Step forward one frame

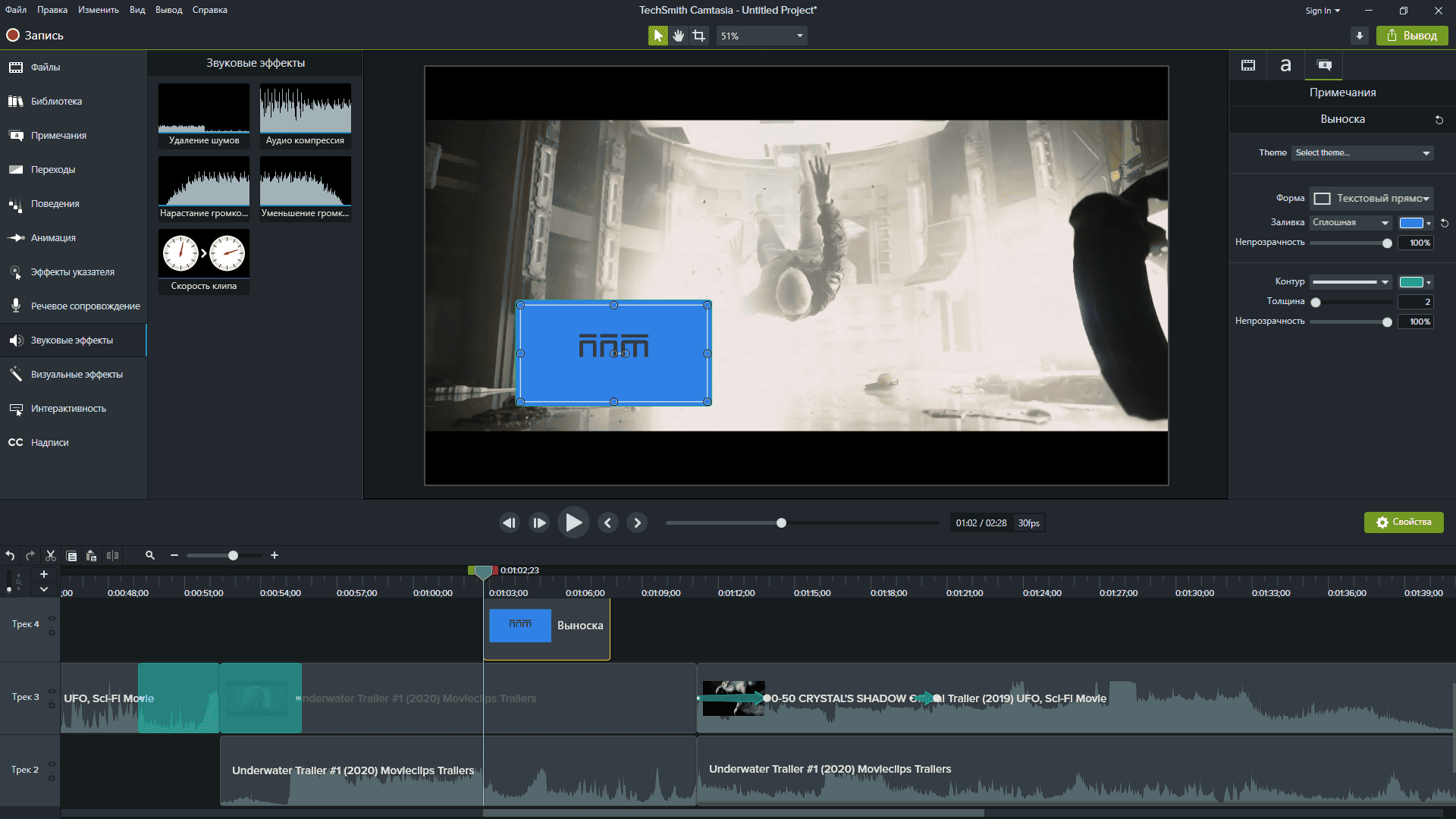(538, 522)
